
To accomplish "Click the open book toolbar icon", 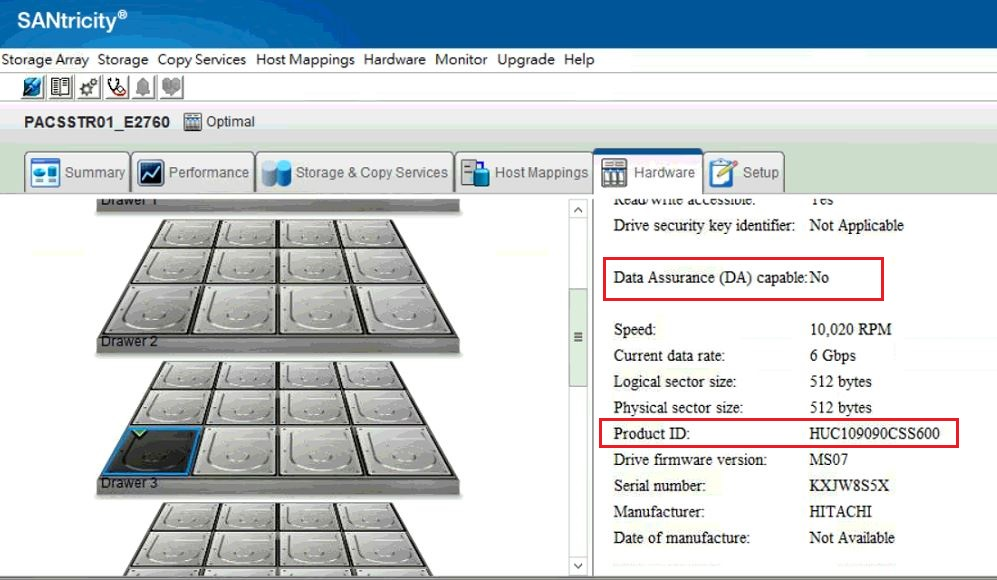I will pos(60,88).
